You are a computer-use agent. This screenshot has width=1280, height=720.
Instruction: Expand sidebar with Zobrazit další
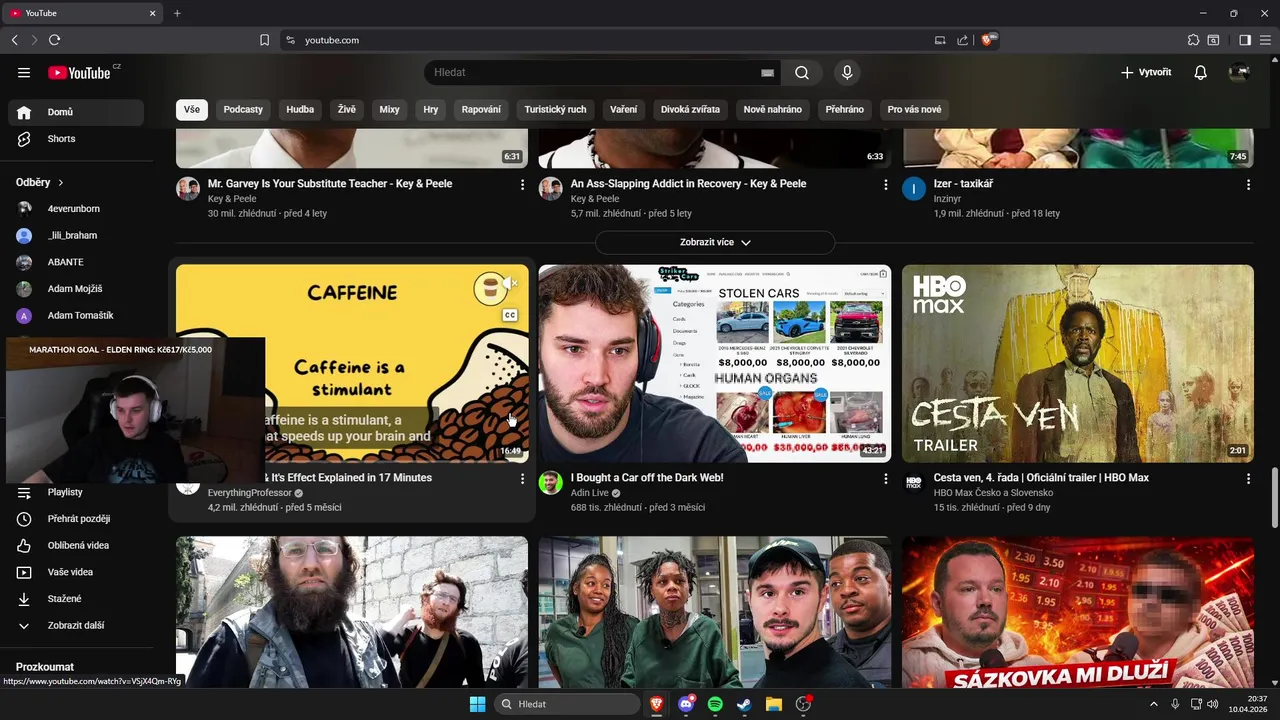coord(76,625)
